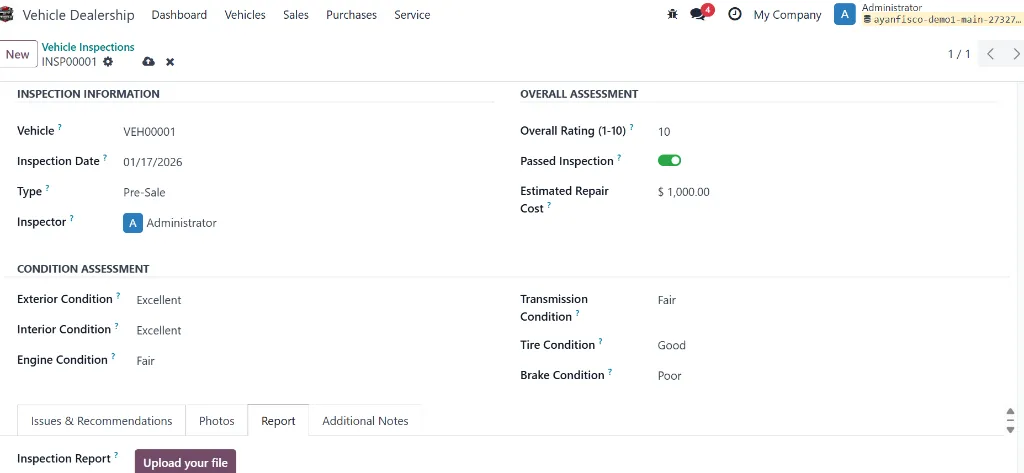The height and width of the screenshot is (473, 1024).
Task: Open the Dashboard menu
Action: 179,14
